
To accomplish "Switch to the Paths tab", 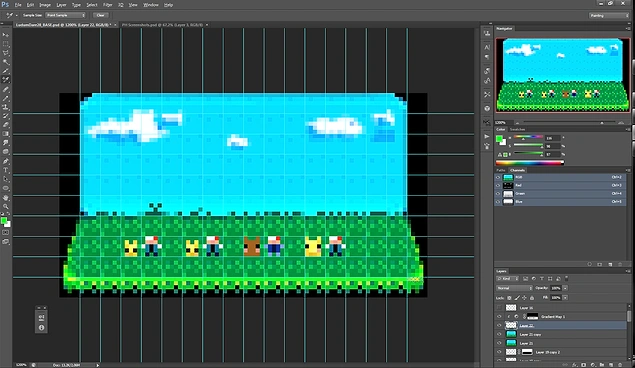I will point(501,170).
